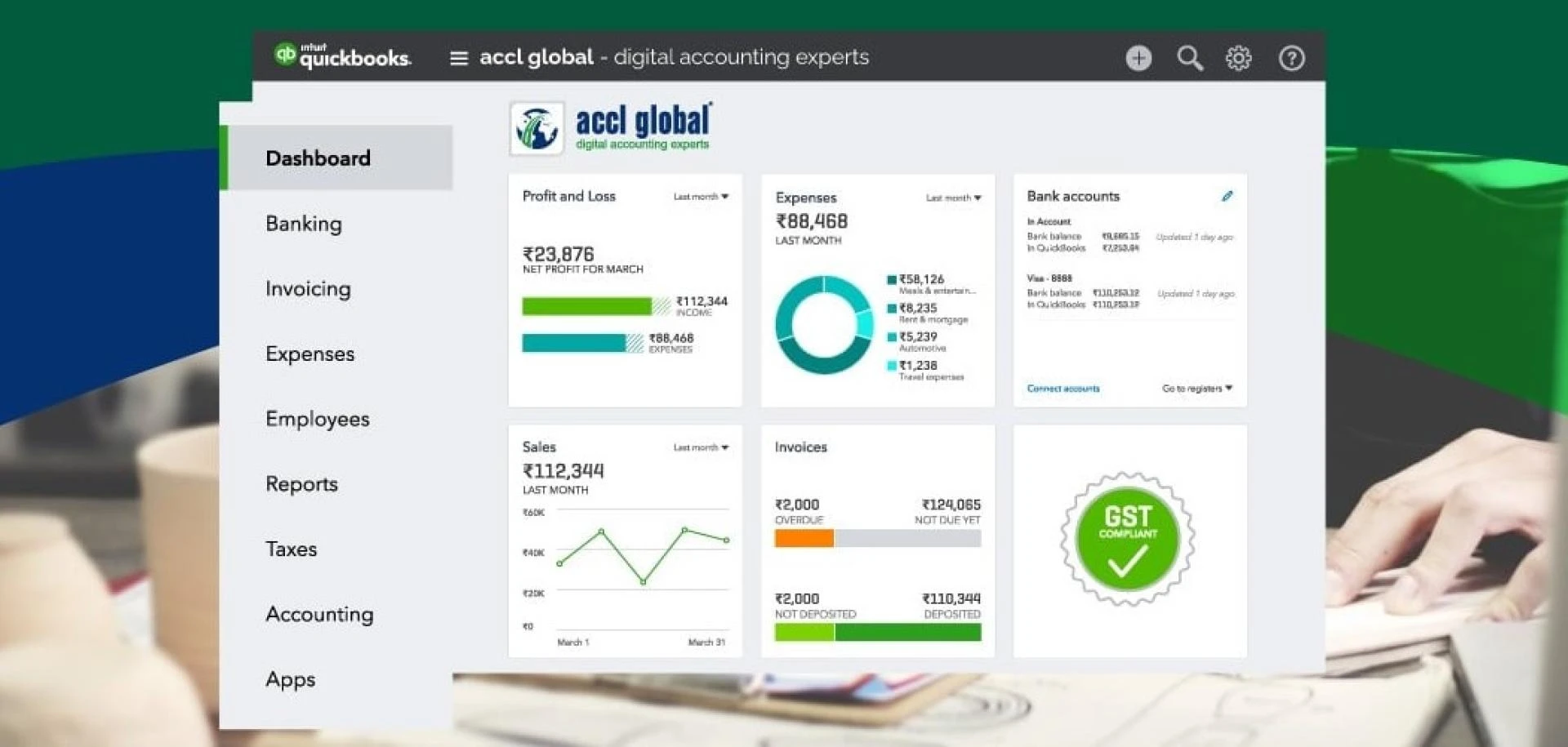The width and height of the screenshot is (1568, 747).
Task: Open the help question mark icon
Action: [x=1290, y=57]
